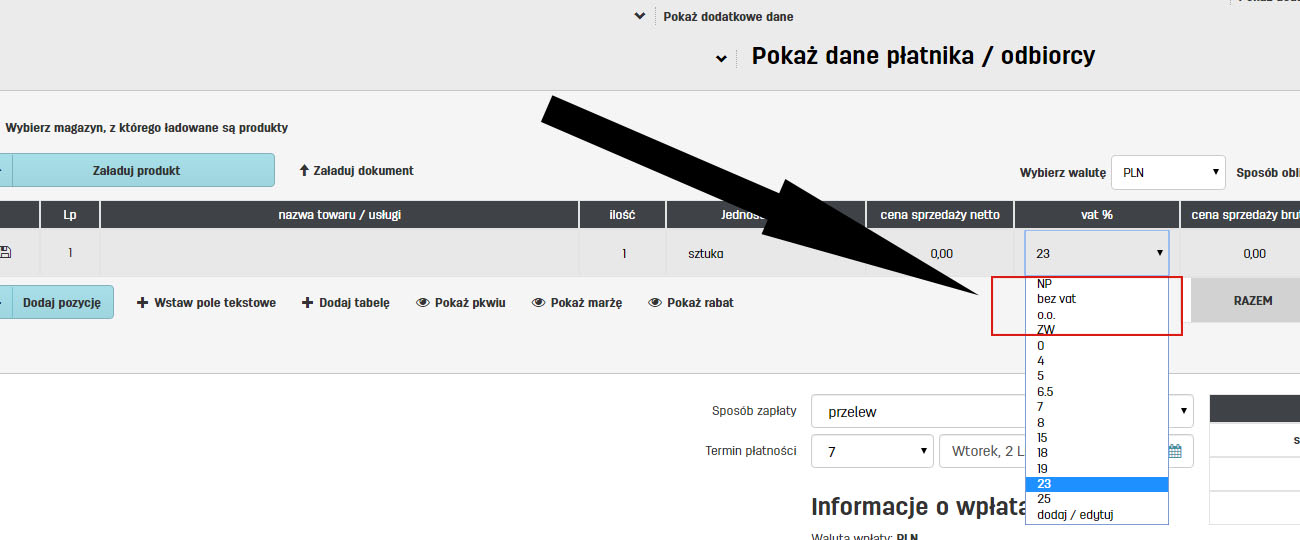Viewport: 1300px width, 540px height.
Task: Open the calendar icon in the date field
Action: point(1175,451)
